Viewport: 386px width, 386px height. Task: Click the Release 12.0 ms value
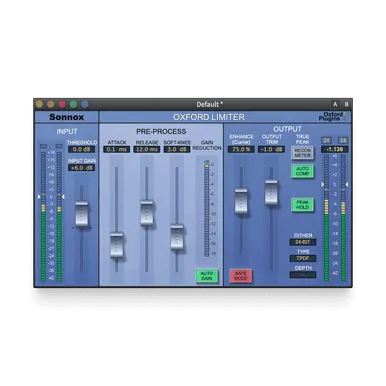147,149
